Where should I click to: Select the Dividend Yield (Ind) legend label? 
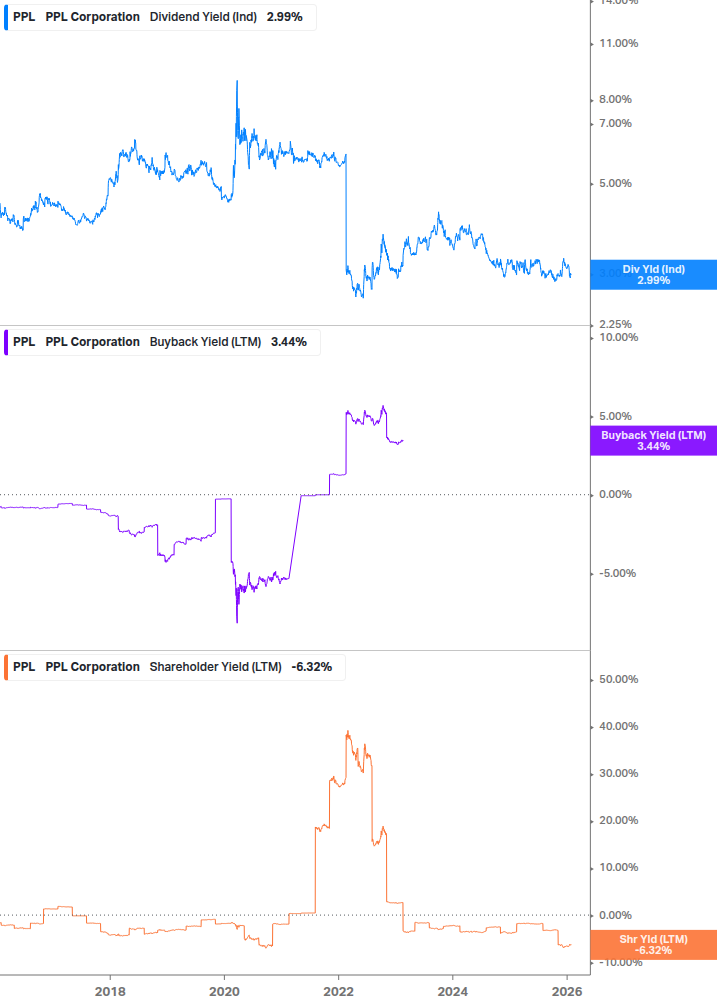[x=203, y=17]
